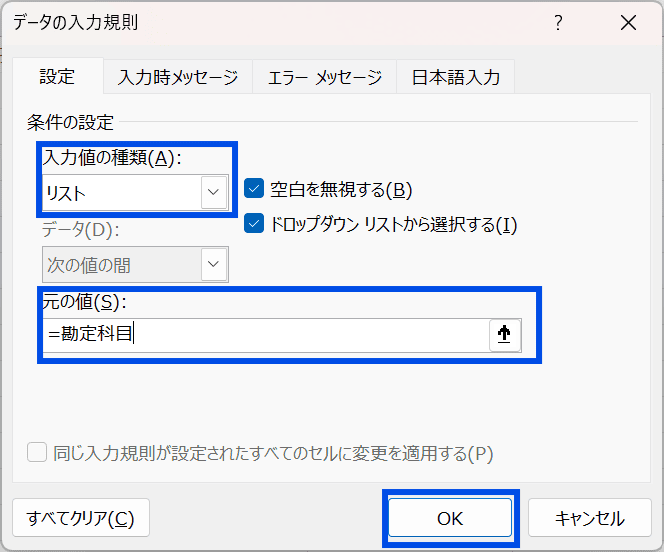The image size is (664, 552).
Task: Click the help question mark icon
Action: point(559,22)
